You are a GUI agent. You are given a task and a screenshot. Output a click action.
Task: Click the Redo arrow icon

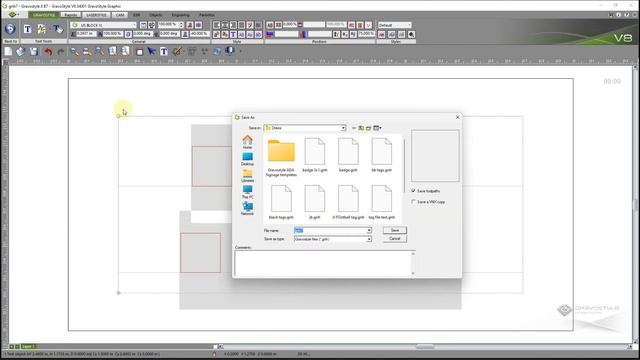[x=61, y=51]
